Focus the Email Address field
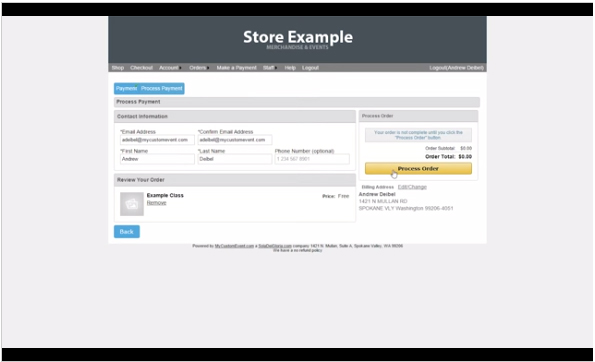The height and width of the screenshot is (362, 595). tap(157, 140)
